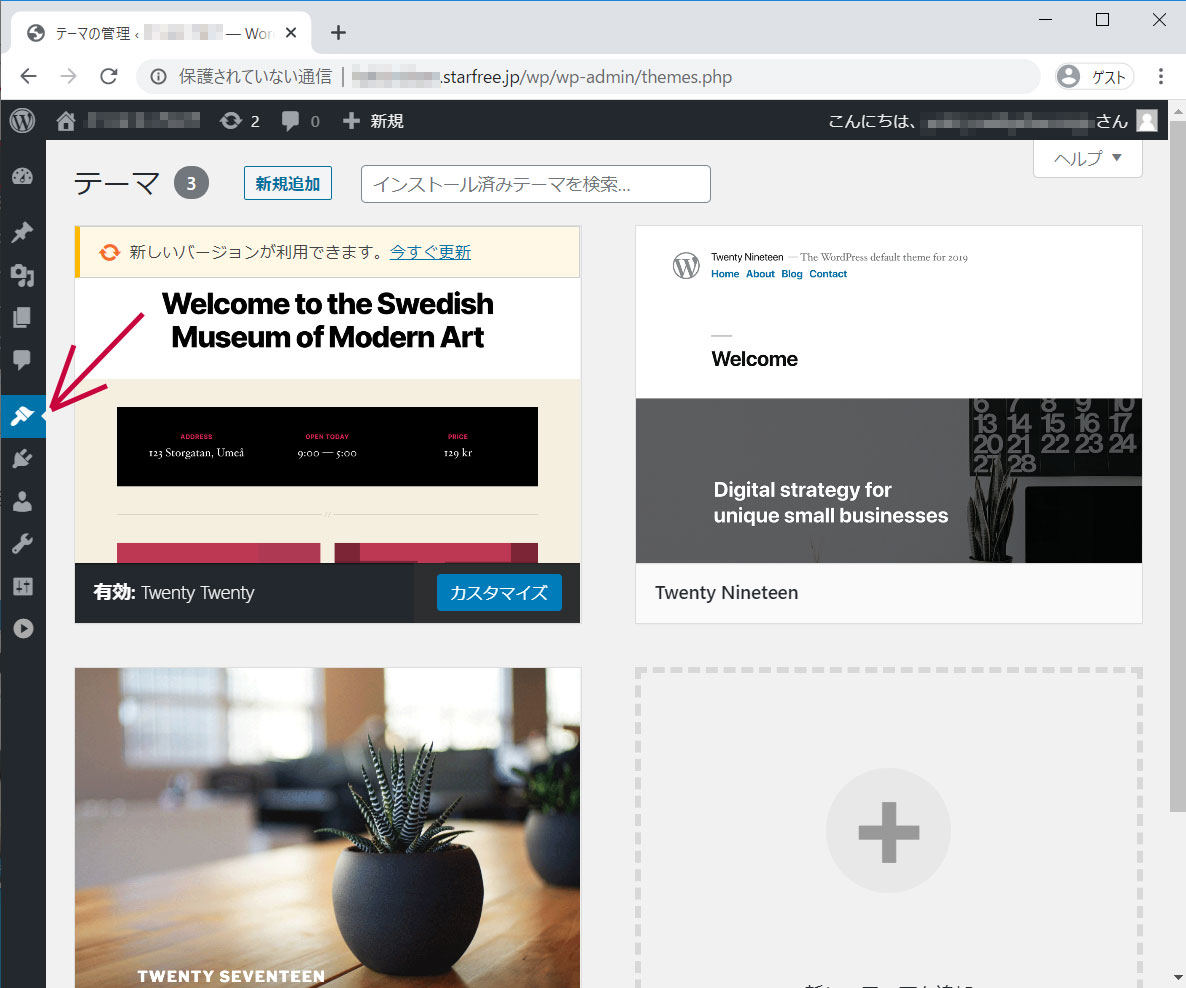Screen dimensions: 1186x988
Task: Visit site via the home icon
Action: tap(66, 120)
